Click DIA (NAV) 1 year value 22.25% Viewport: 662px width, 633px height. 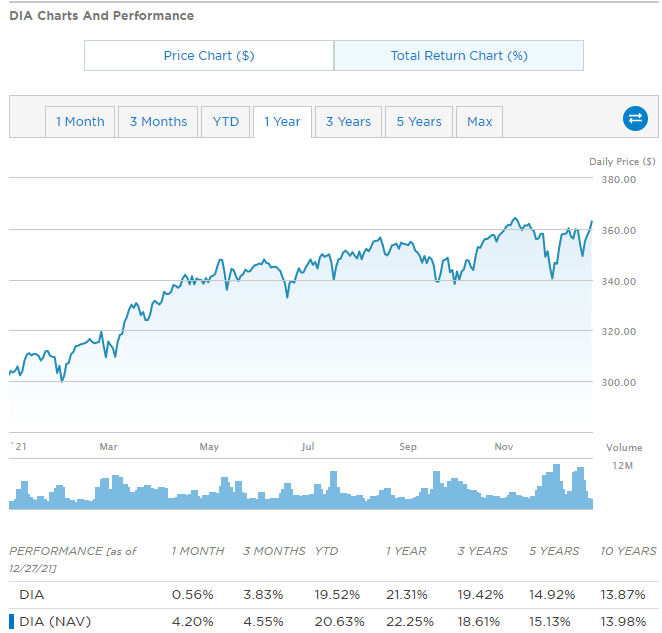pos(410,622)
